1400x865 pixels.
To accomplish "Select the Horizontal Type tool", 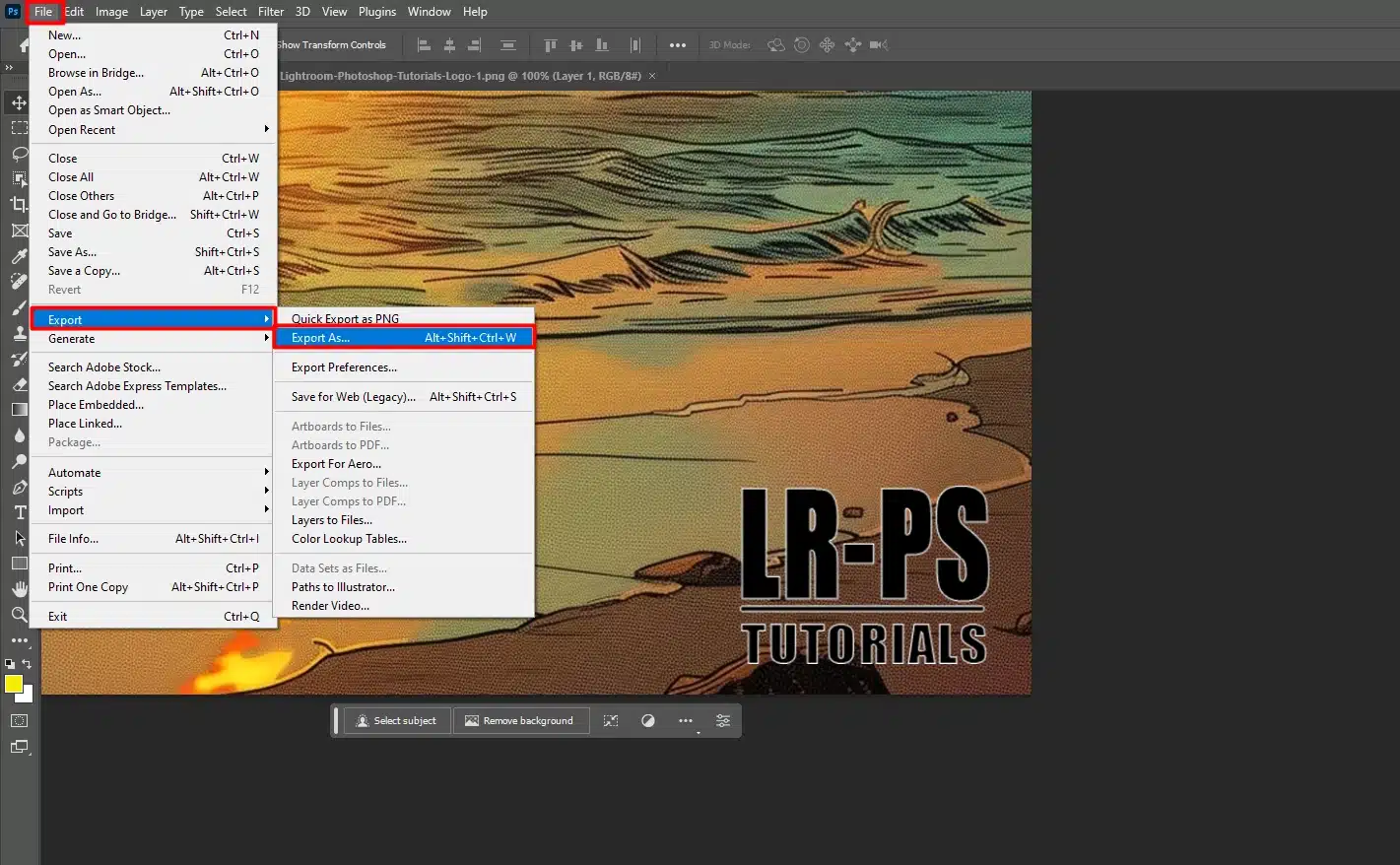I will click(19, 512).
